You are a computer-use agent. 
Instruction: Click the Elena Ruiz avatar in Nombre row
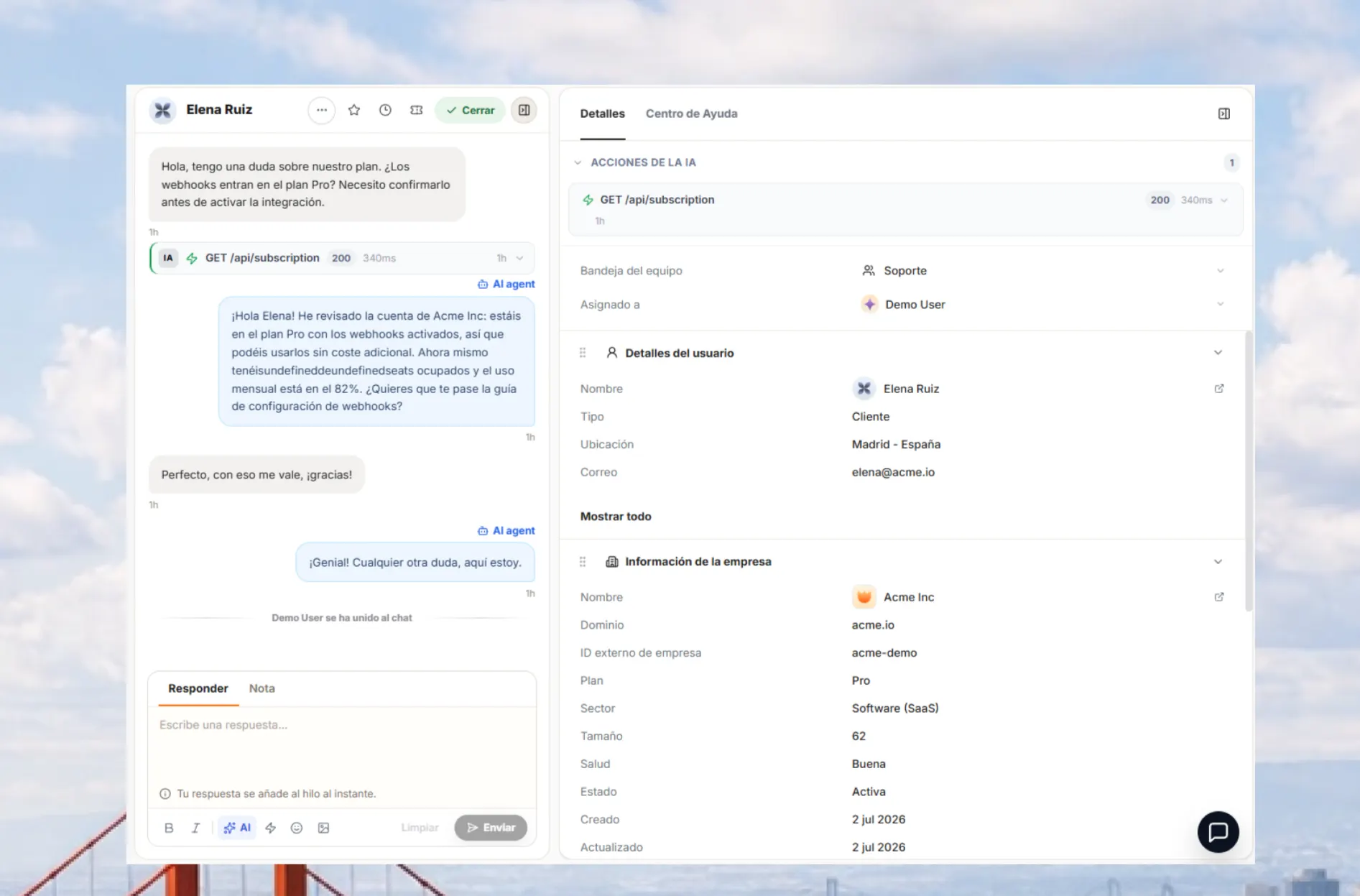864,389
